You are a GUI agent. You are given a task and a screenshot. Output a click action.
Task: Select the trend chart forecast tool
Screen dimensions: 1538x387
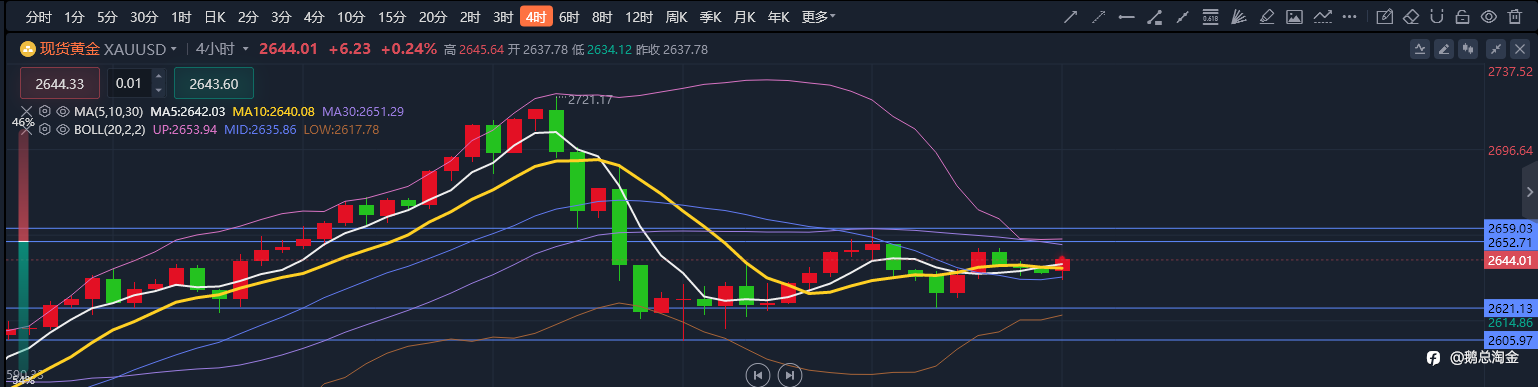(1323, 17)
